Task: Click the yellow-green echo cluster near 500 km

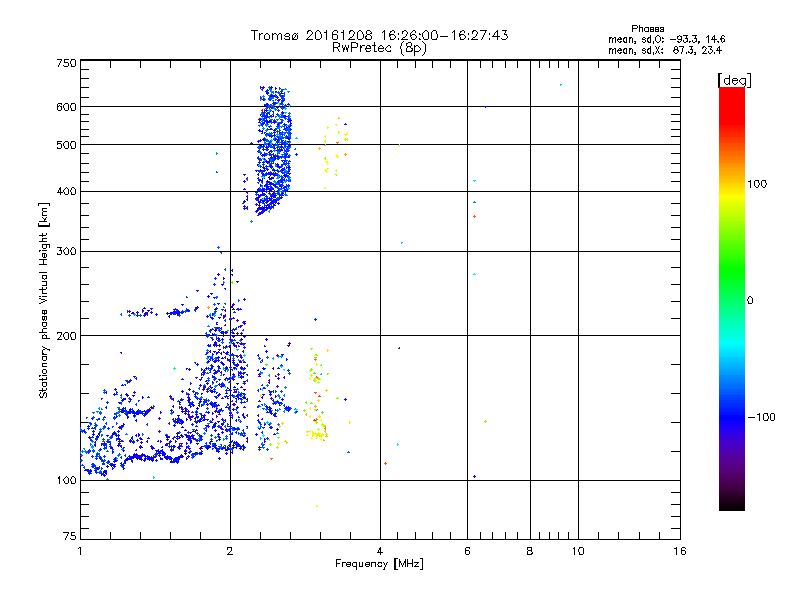Action: pyautogui.click(x=334, y=151)
